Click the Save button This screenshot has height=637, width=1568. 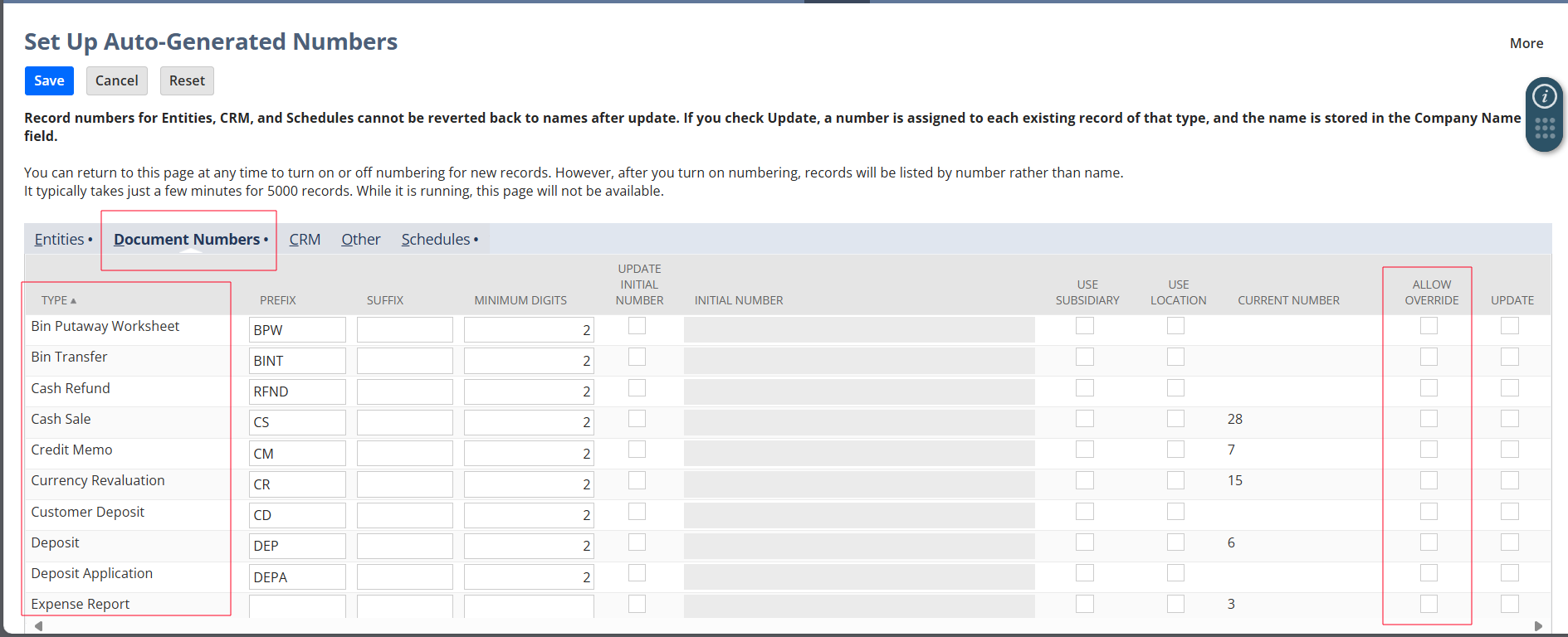(x=49, y=80)
